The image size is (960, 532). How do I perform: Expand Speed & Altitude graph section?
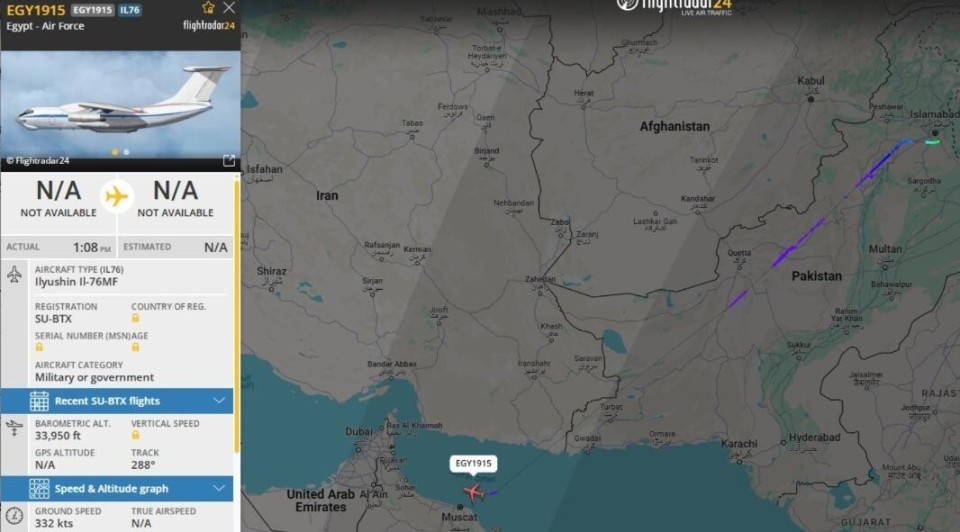[x=117, y=489]
